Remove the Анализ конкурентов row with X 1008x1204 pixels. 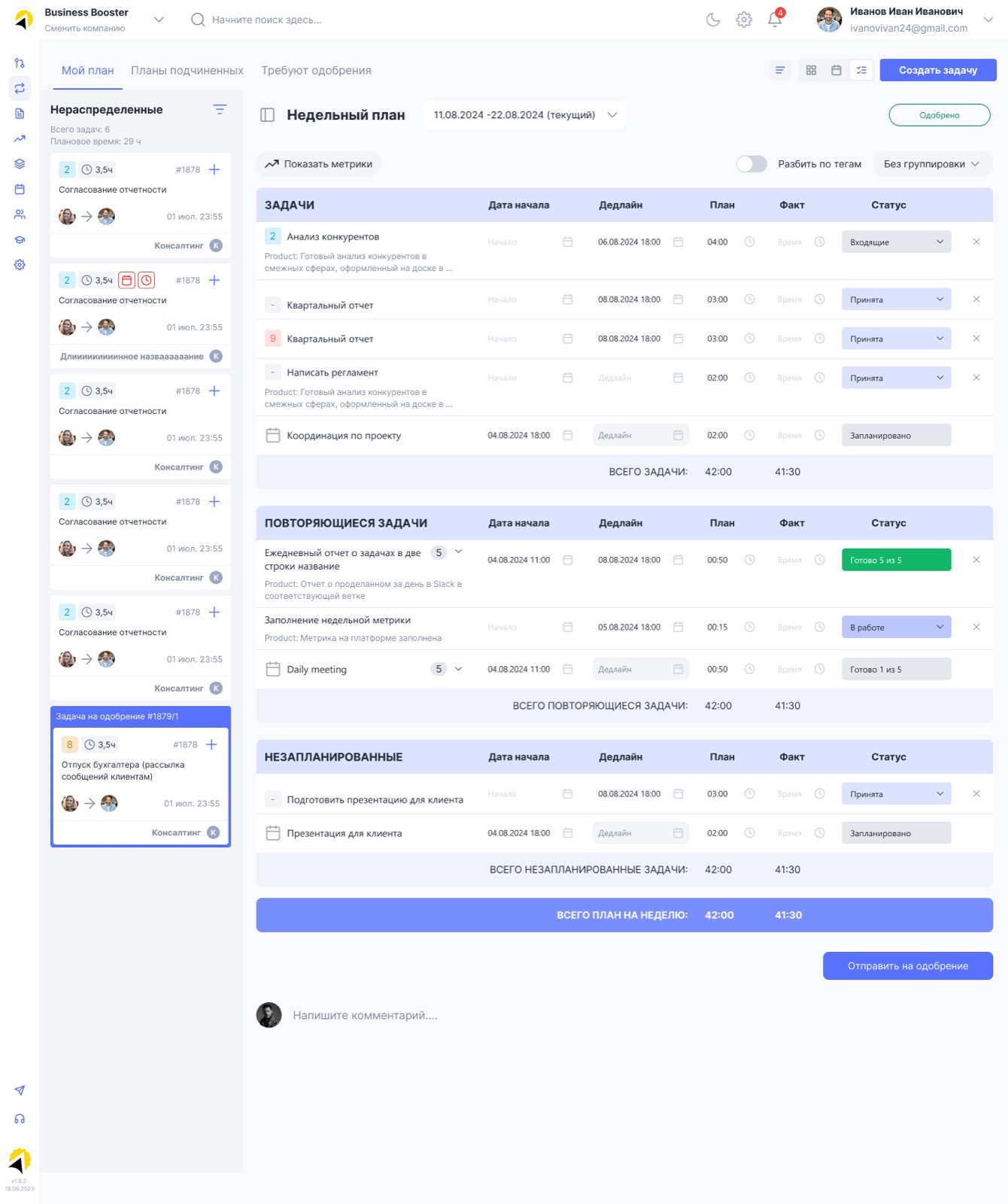(976, 242)
